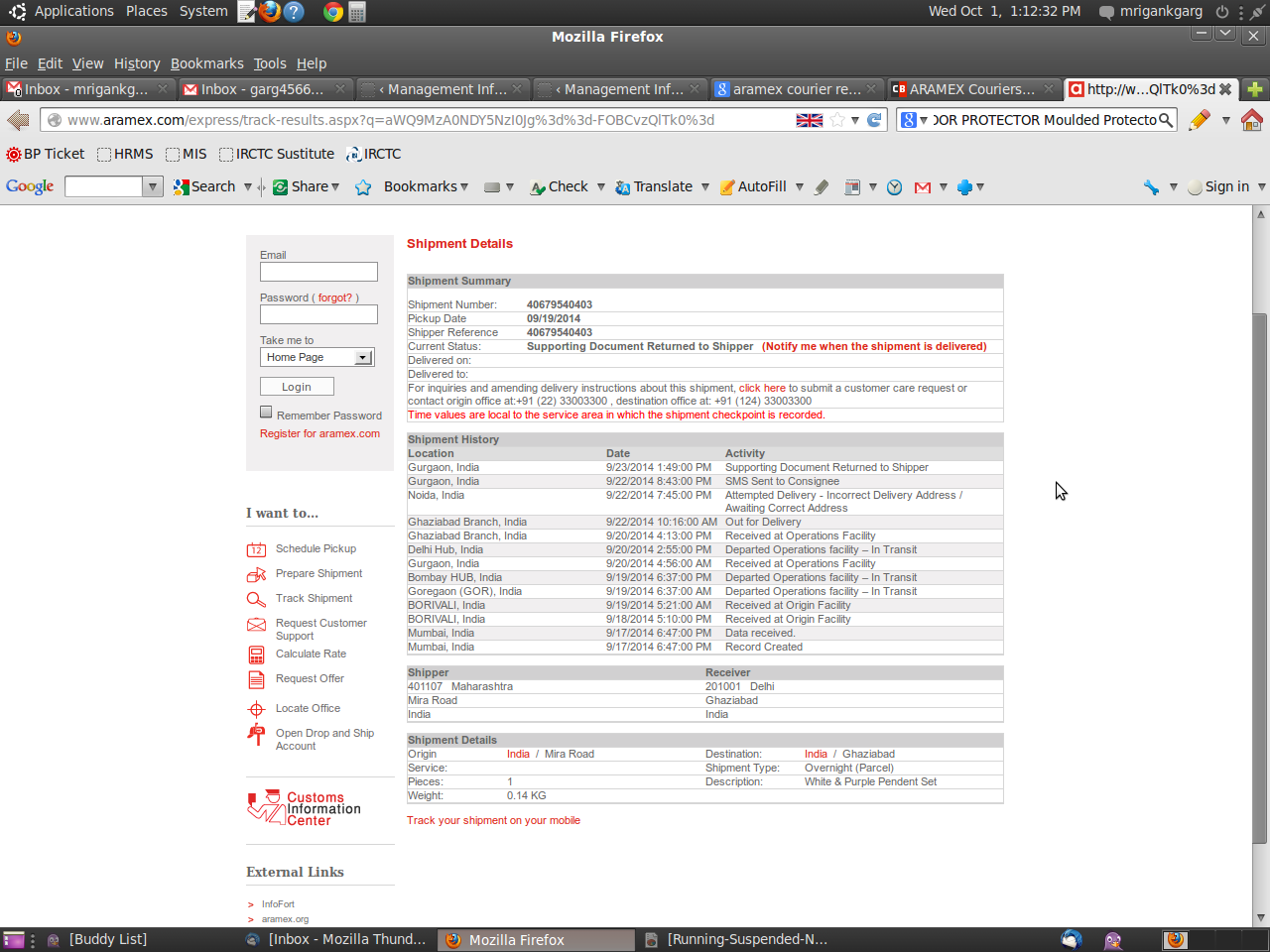
Task: Open the forgot password link
Action: (x=334, y=297)
